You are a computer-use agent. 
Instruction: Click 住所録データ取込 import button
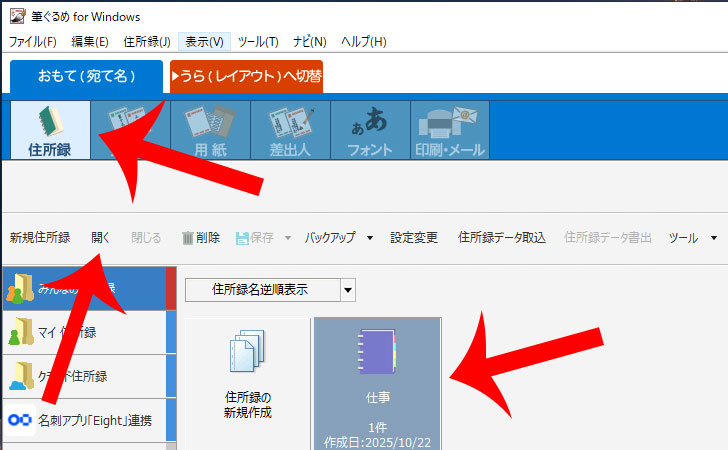502,238
